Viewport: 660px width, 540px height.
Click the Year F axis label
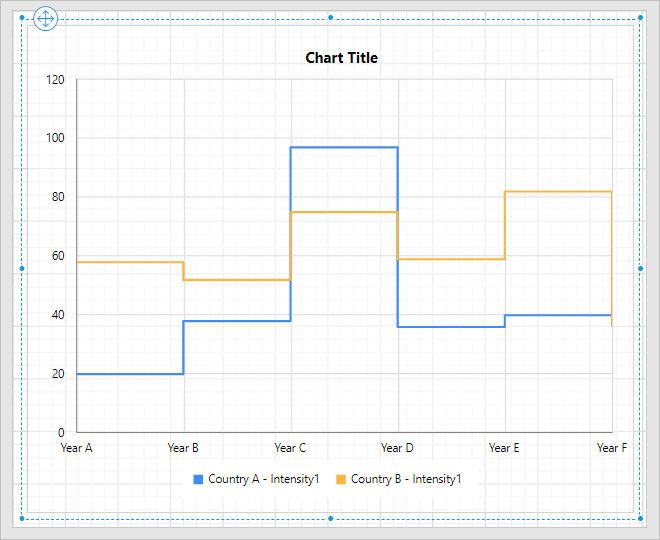pos(612,448)
